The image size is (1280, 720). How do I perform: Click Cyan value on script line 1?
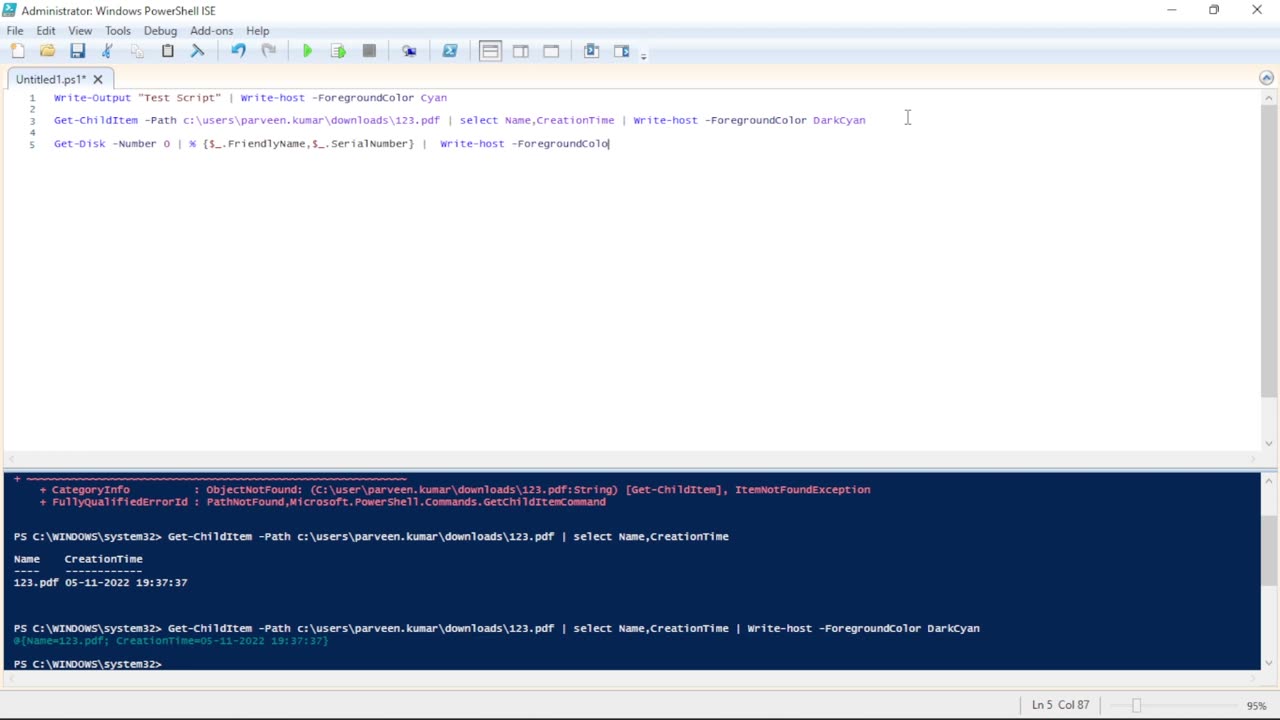click(433, 98)
